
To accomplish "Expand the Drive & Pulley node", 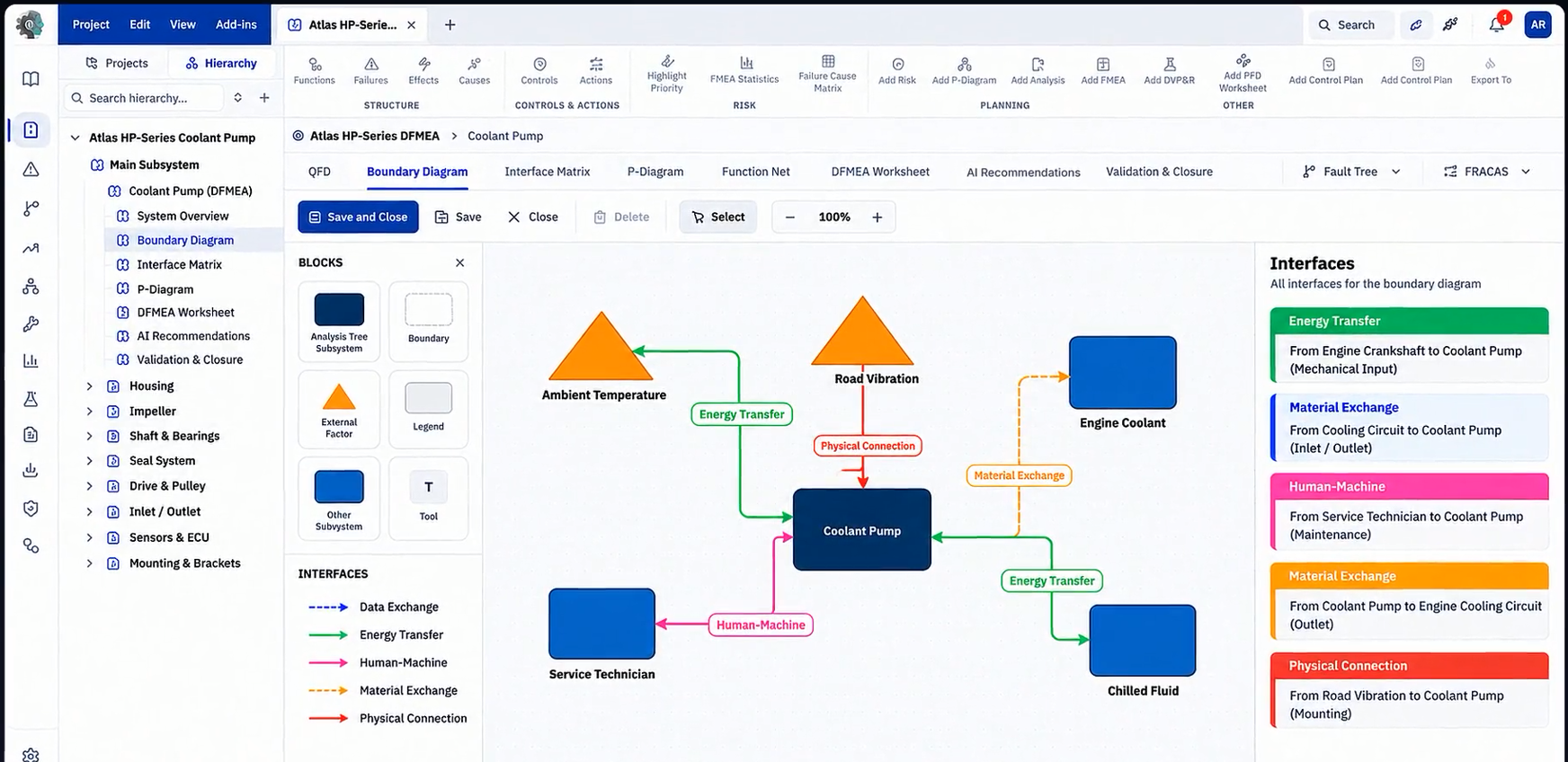I will click(x=89, y=486).
